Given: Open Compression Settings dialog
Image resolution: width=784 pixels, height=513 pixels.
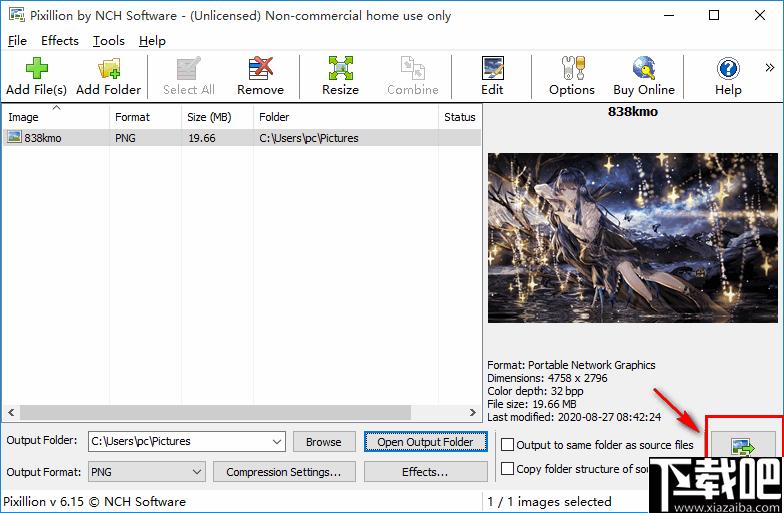Looking at the screenshot, I should tap(284, 472).
